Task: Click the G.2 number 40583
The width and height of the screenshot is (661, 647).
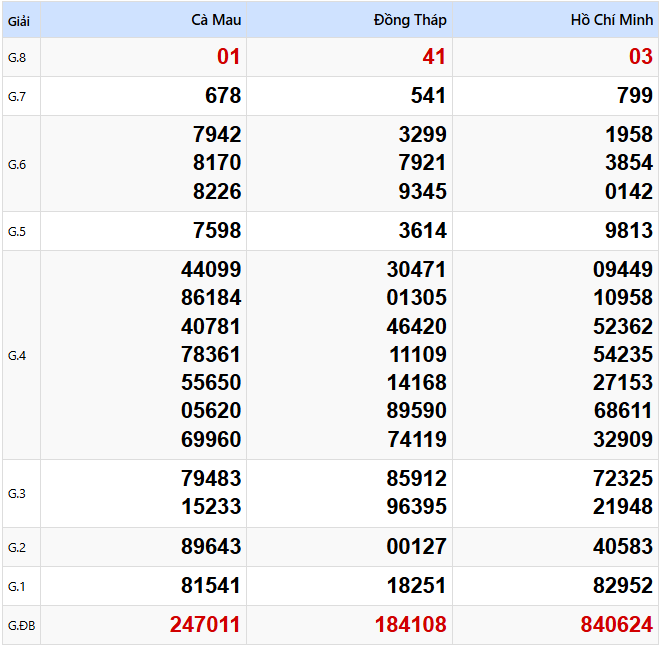Action: pyautogui.click(x=623, y=547)
